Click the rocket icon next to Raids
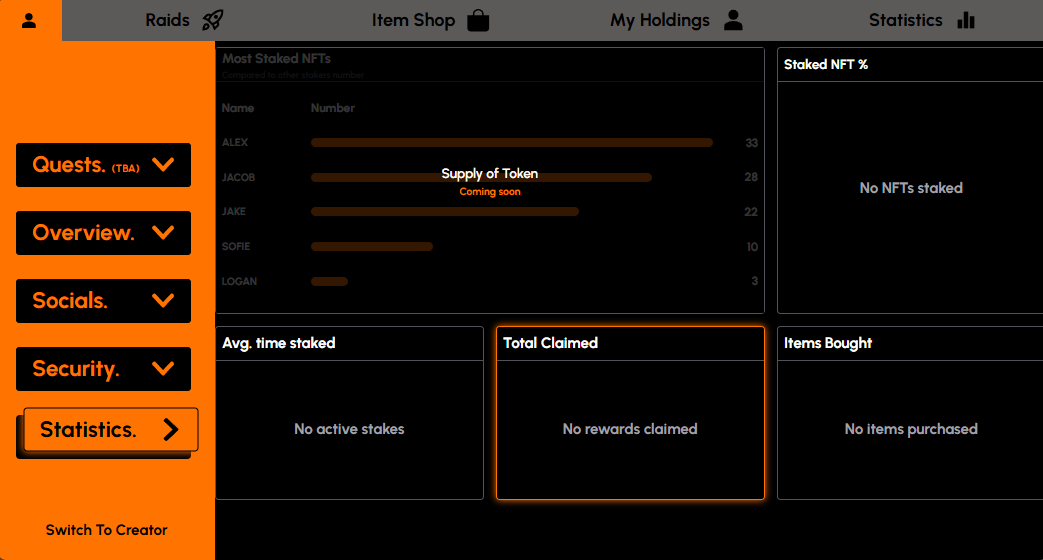1043x560 pixels. [x=212, y=20]
